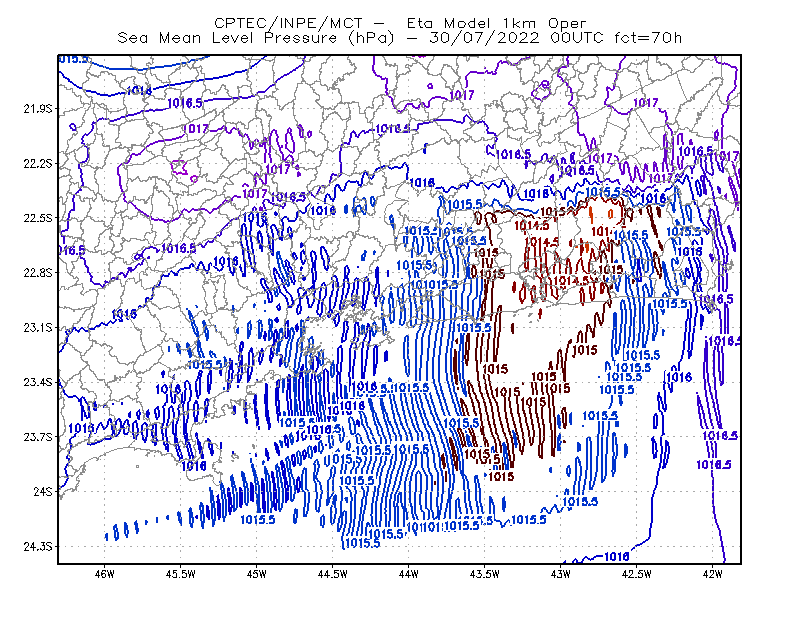Click the 43.5W longitude axis label

click(485, 574)
